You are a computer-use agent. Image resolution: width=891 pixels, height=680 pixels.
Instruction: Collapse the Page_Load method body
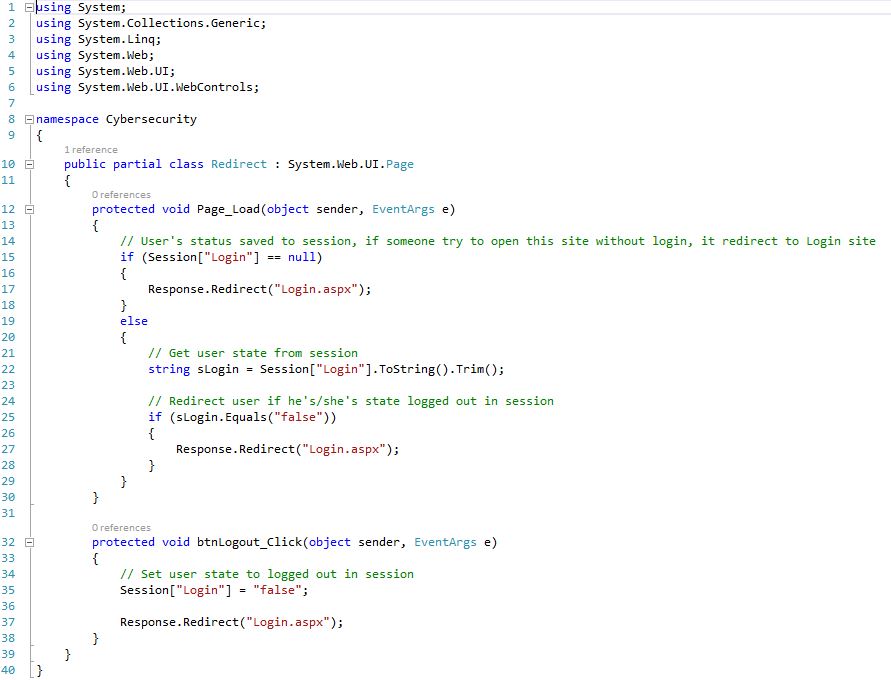(28, 209)
